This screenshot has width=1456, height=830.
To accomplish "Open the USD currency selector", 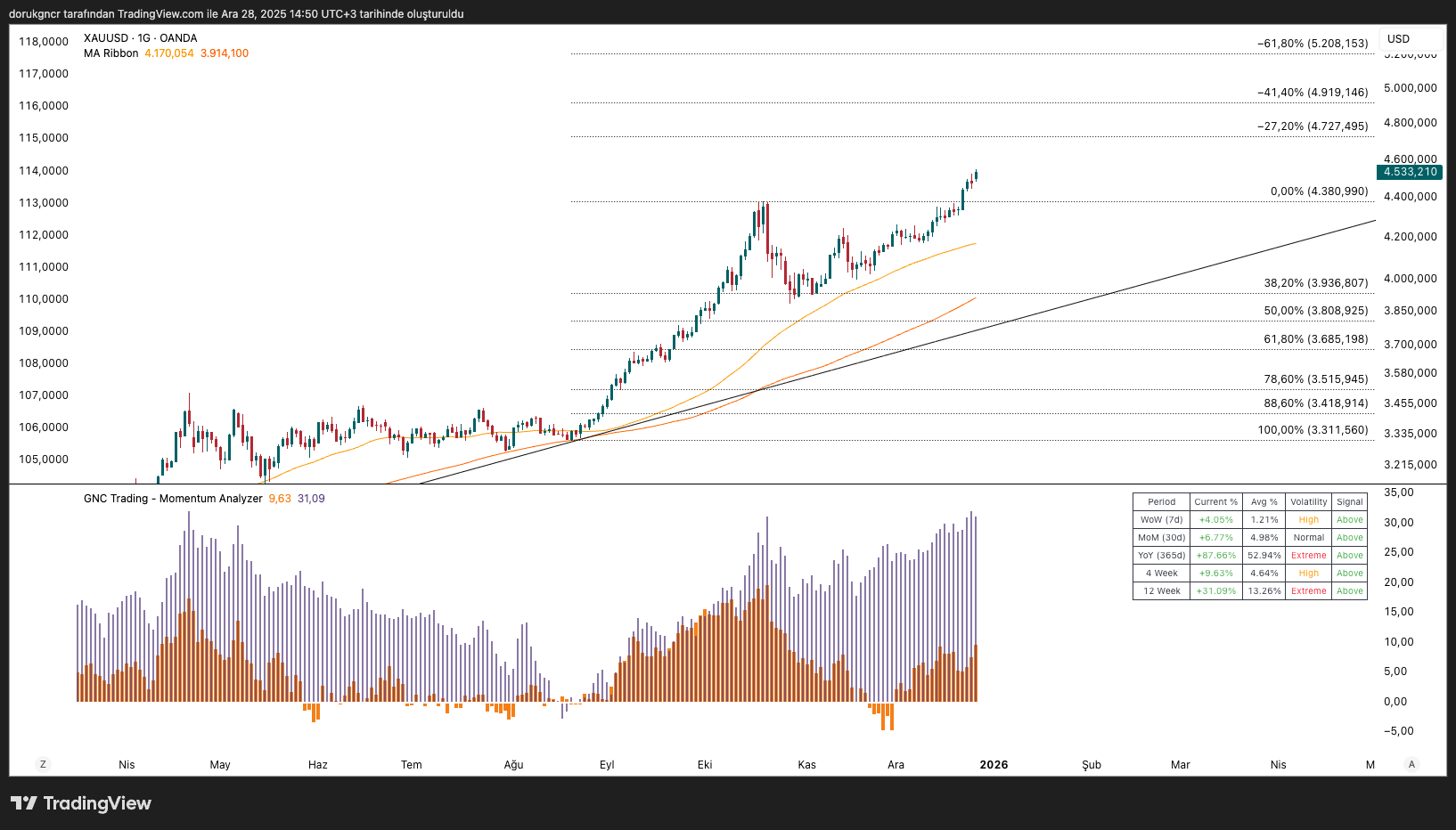I will click(1410, 39).
